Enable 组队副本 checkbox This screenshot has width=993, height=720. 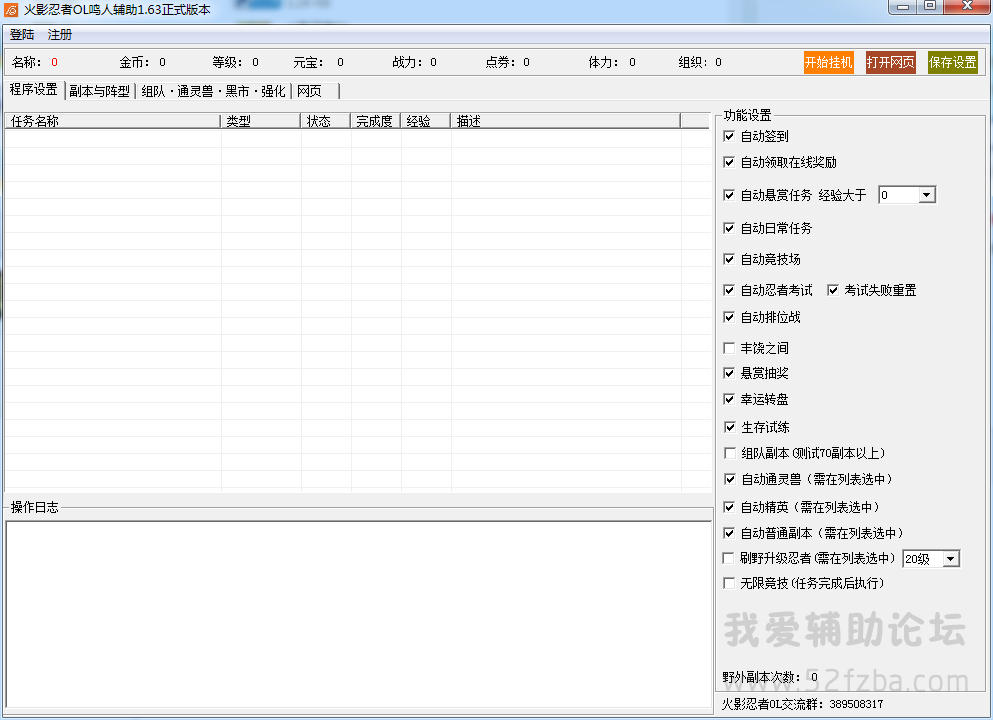[x=729, y=453]
